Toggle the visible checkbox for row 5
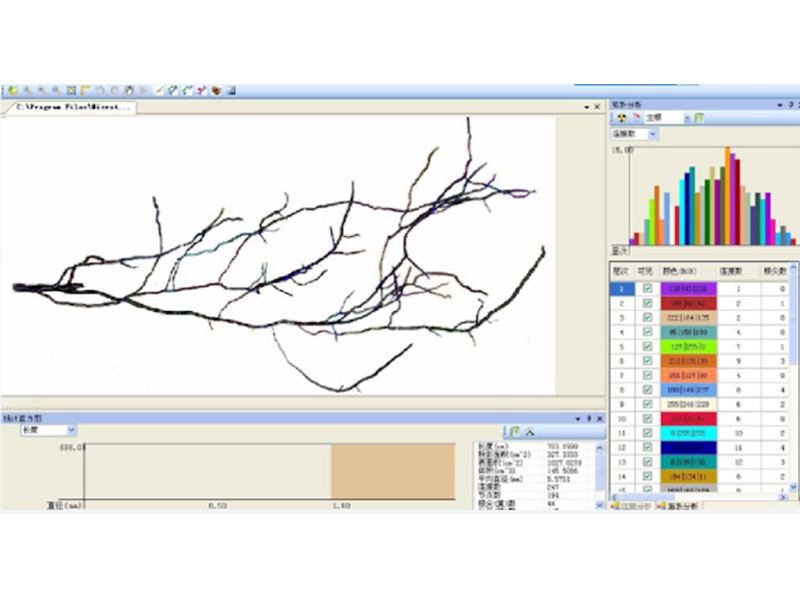The image size is (800, 600). coord(647,347)
